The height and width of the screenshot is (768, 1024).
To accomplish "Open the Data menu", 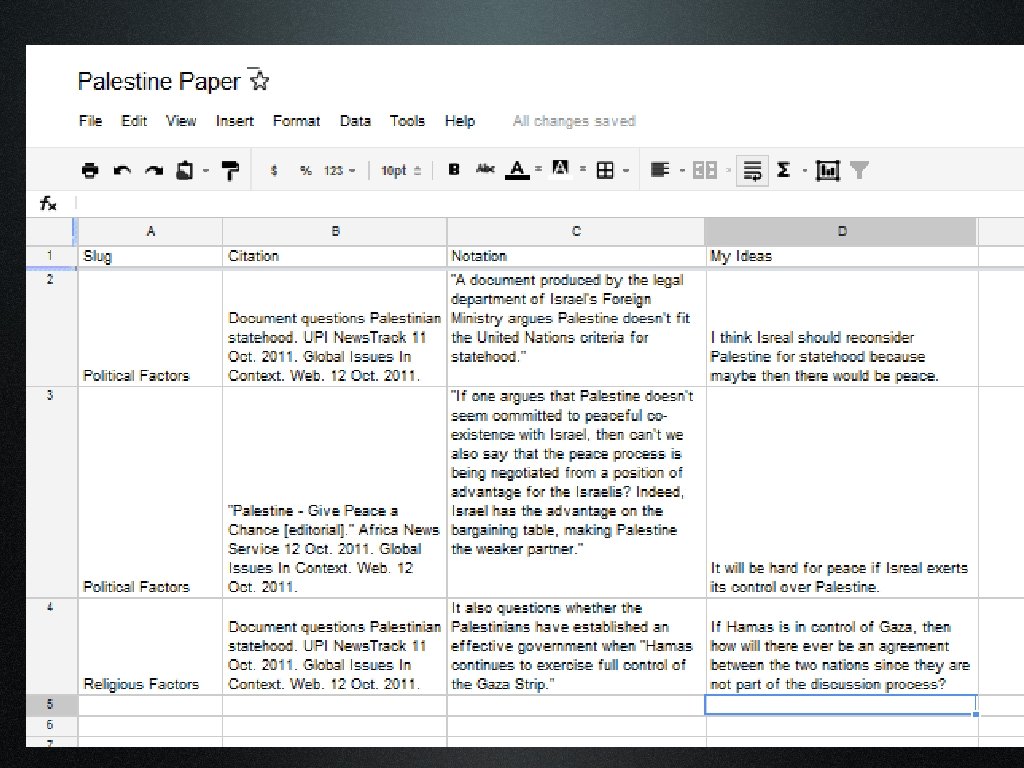I will click(355, 121).
